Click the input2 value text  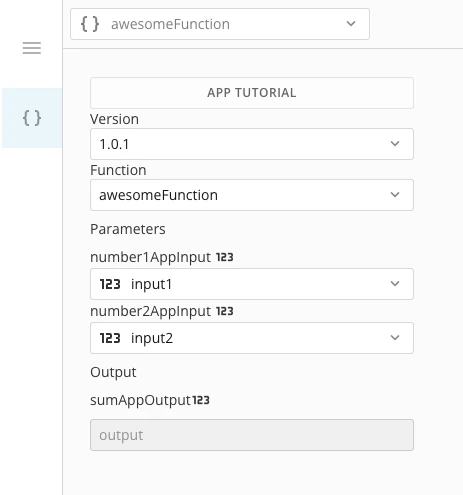(152, 338)
